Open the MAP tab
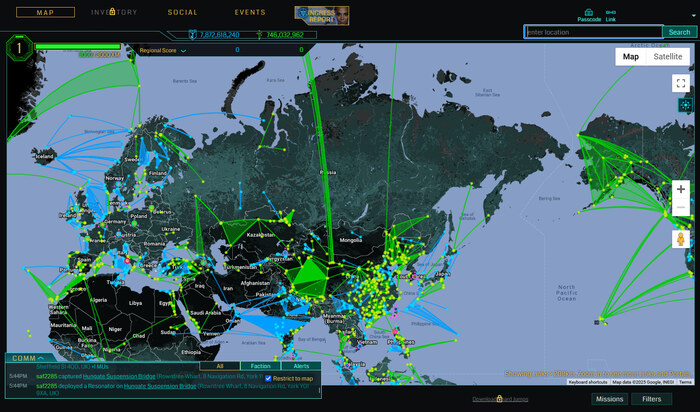Screen dimensions: 700x412 coord(46,12)
